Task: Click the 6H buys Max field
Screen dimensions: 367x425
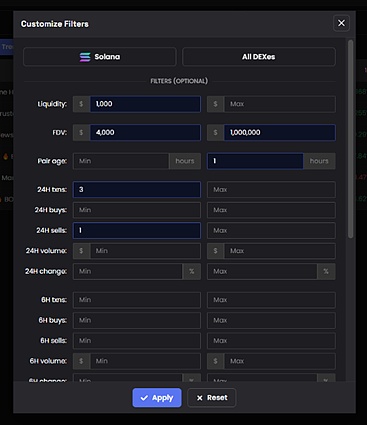Action: coord(271,320)
